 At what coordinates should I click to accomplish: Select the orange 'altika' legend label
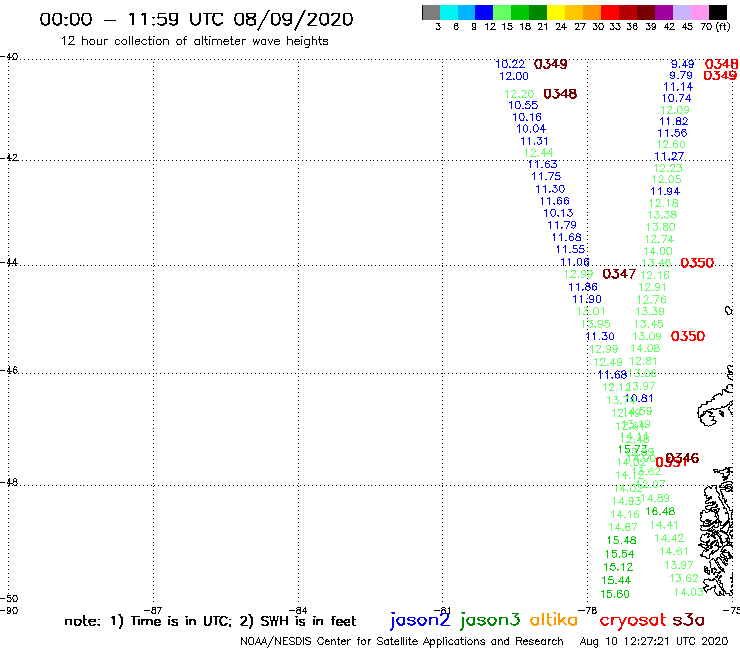[x=554, y=619]
